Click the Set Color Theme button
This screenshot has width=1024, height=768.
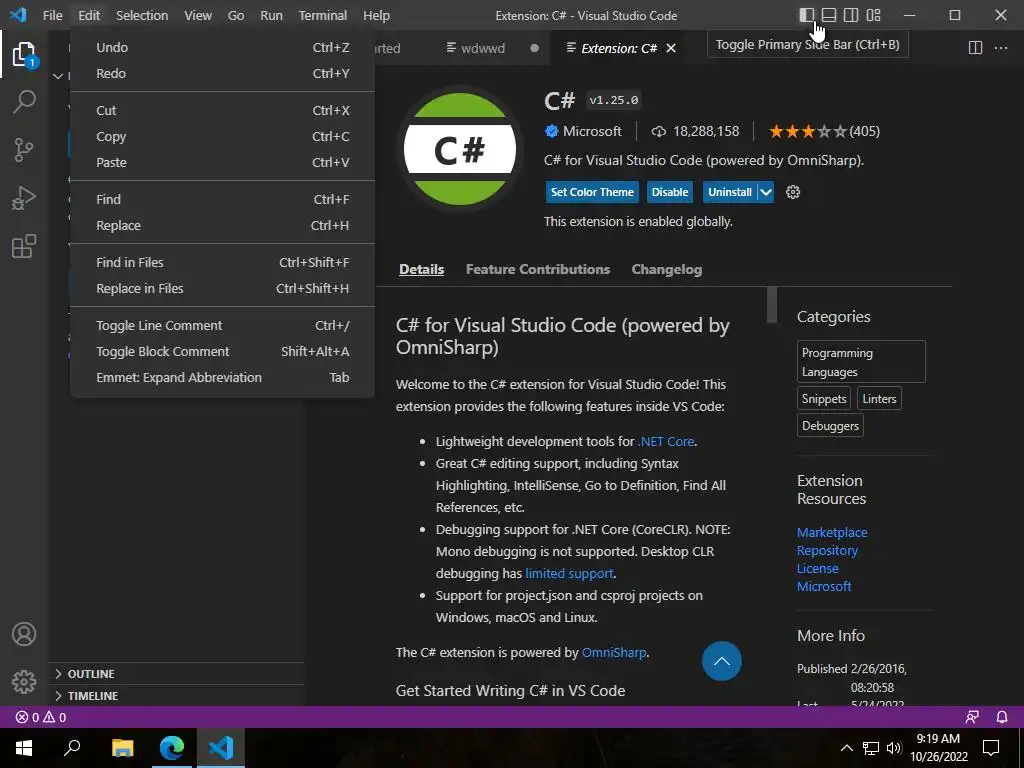(592, 192)
